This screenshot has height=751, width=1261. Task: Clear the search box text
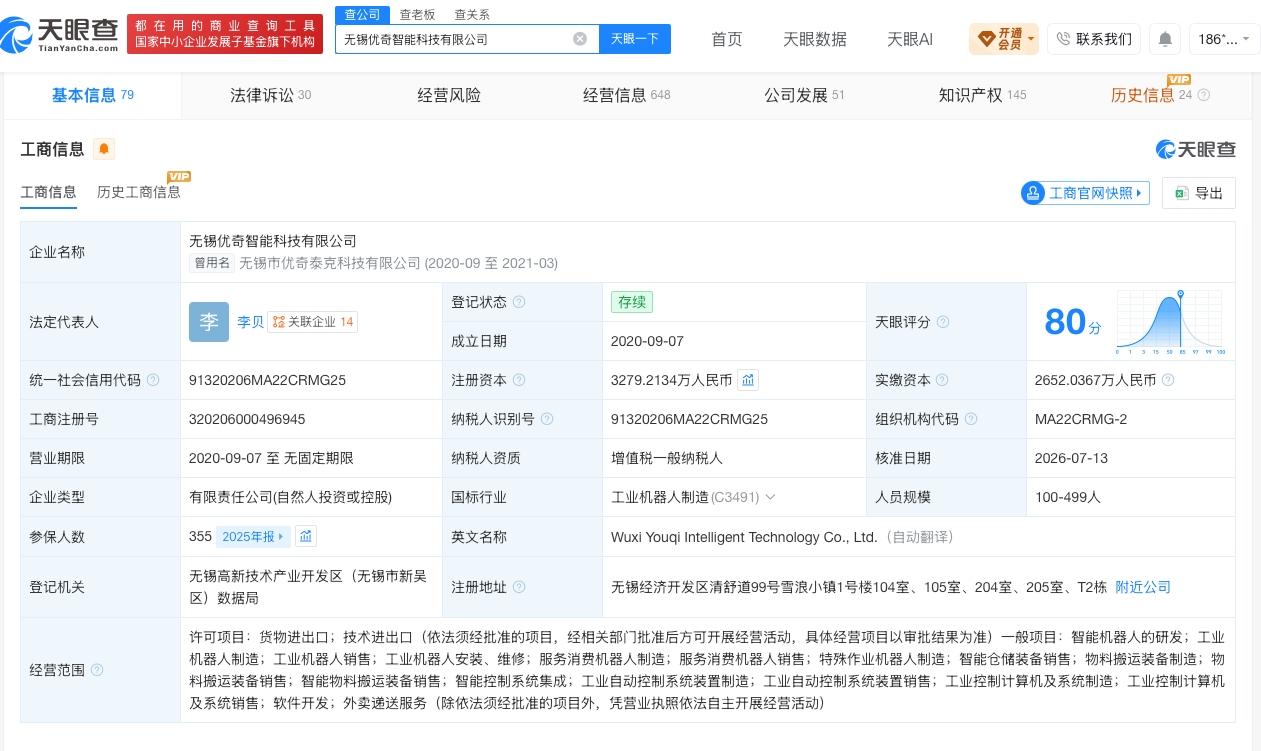coord(580,39)
